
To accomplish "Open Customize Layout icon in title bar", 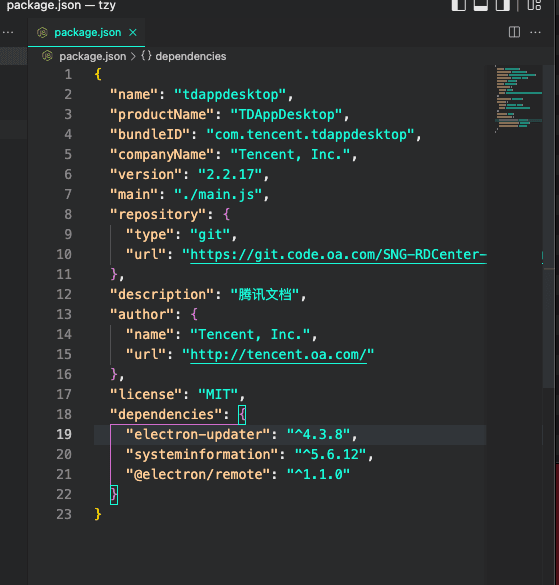I will [534, 5].
